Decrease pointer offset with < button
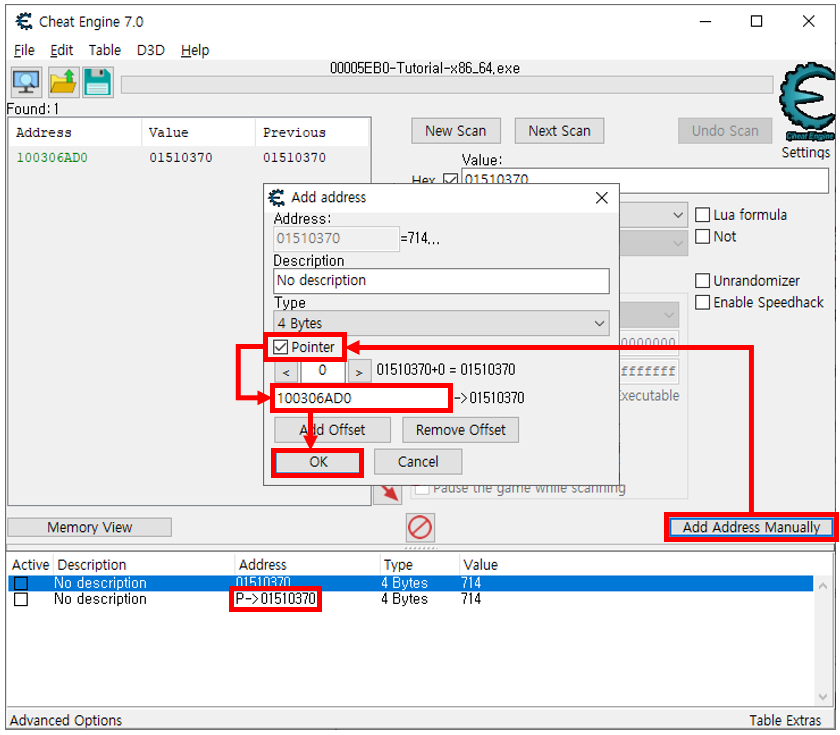The width and height of the screenshot is (840, 735). pyautogui.click(x=287, y=371)
